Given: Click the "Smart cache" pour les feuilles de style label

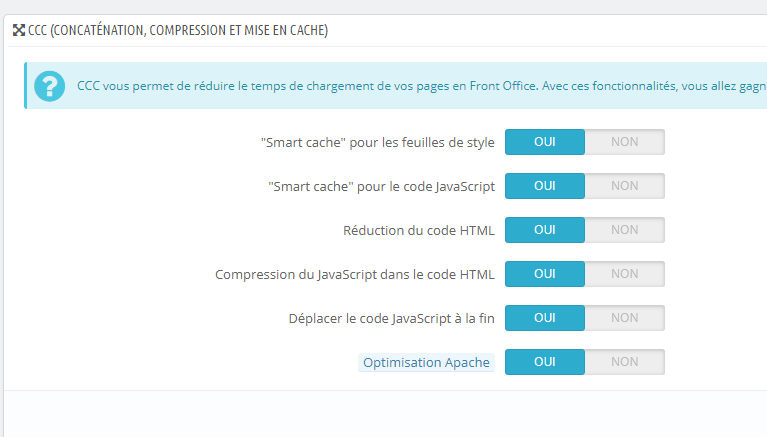Looking at the screenshot, I should click(x=377, y=142).
